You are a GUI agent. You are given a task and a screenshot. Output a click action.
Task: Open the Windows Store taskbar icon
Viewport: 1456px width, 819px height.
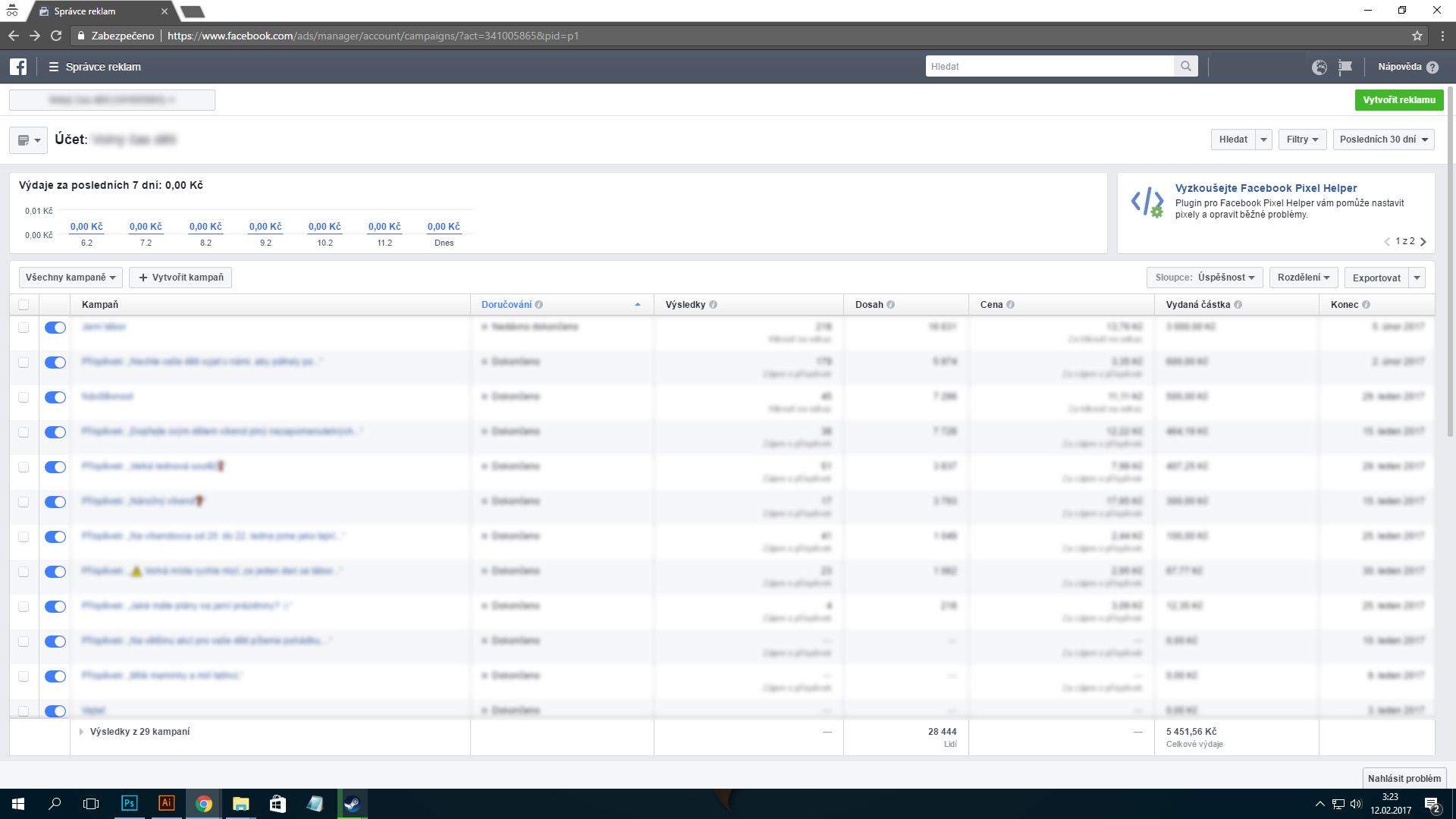(x=278, y=803)
